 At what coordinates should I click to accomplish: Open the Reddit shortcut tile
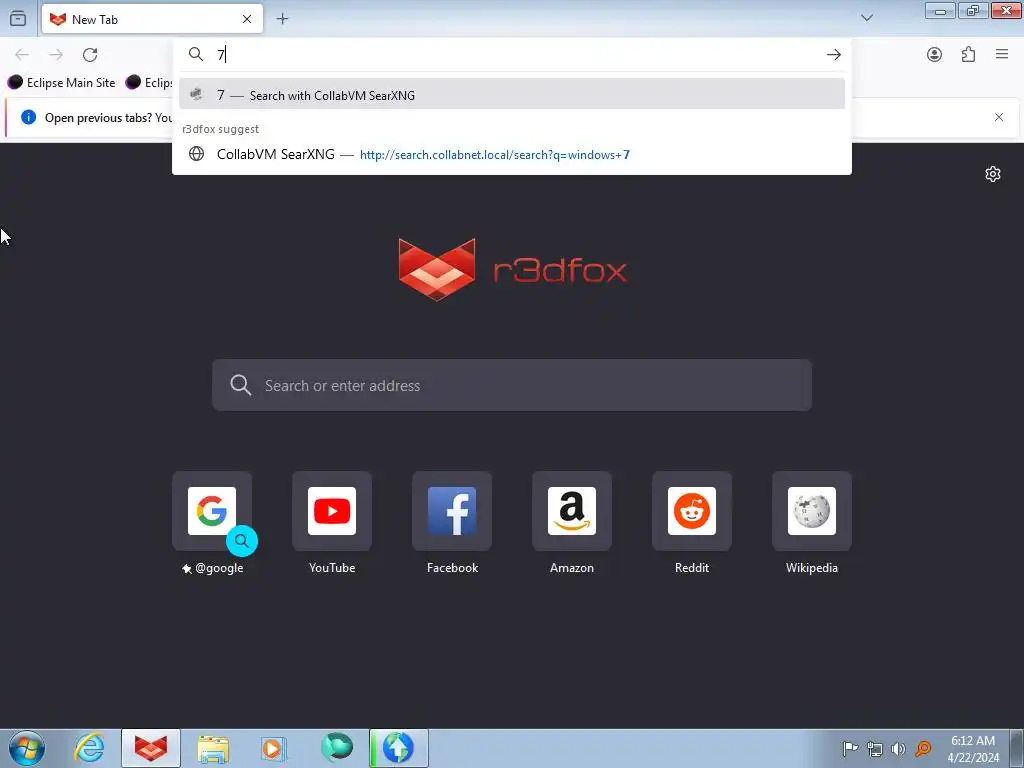pyautogui.click(x=692, y=511)
